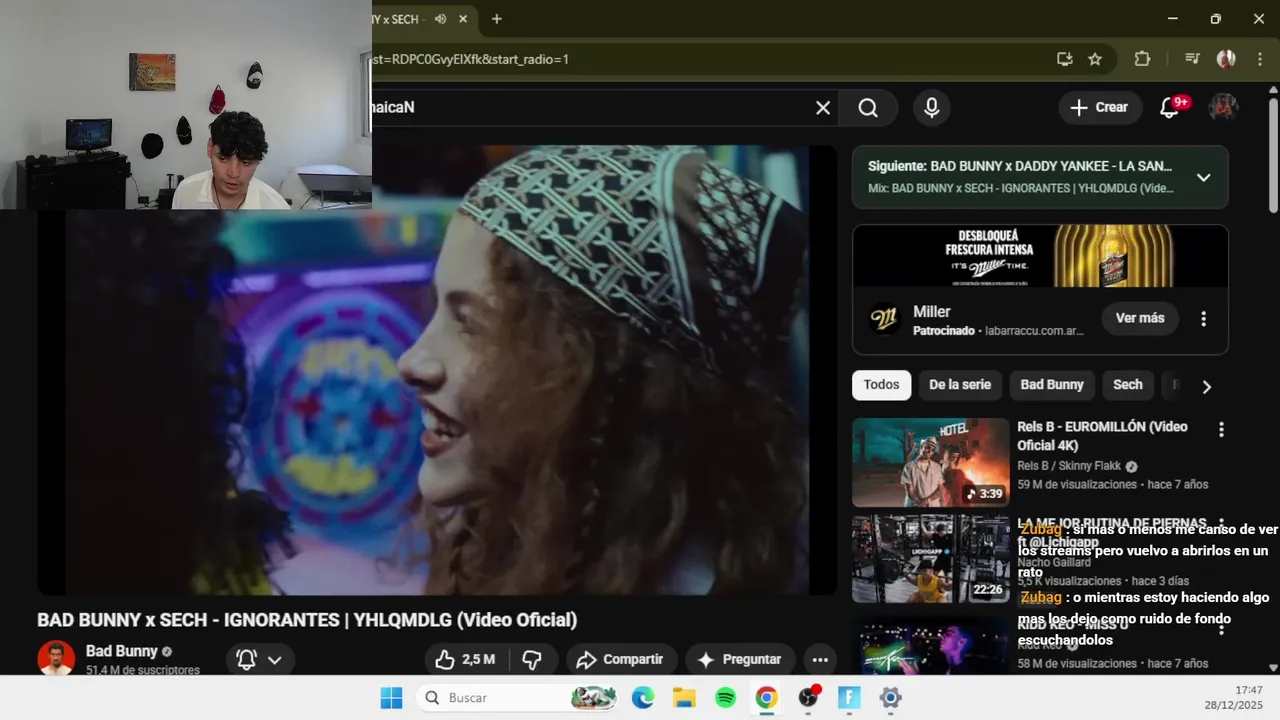The height and width of the screenshot is (720, 1280).
Task: Click the Windows taskbar search box
Action: pos(518,698)
